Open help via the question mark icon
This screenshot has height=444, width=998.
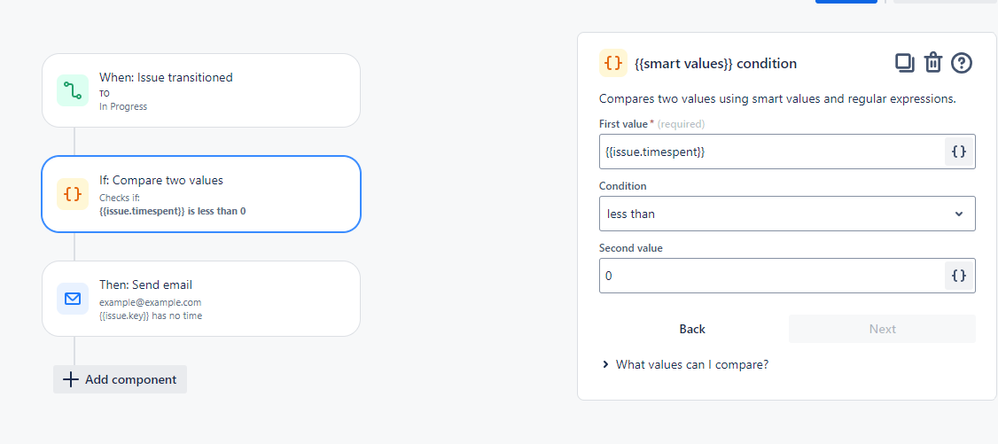[962, 63]
